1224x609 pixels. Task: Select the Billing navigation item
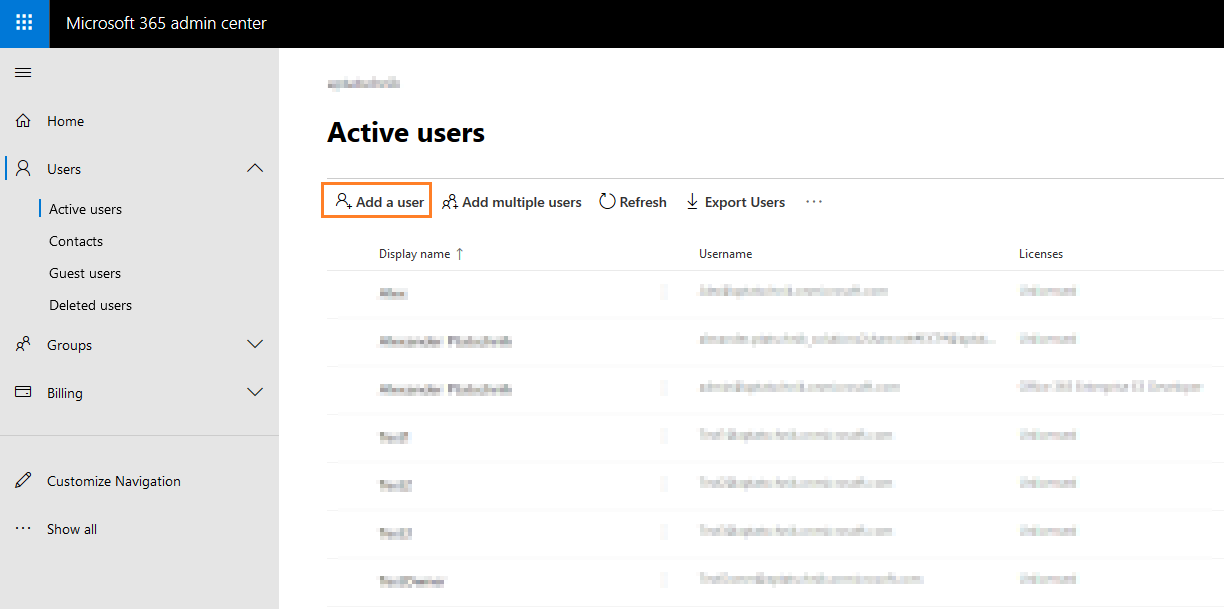point(65,393)
